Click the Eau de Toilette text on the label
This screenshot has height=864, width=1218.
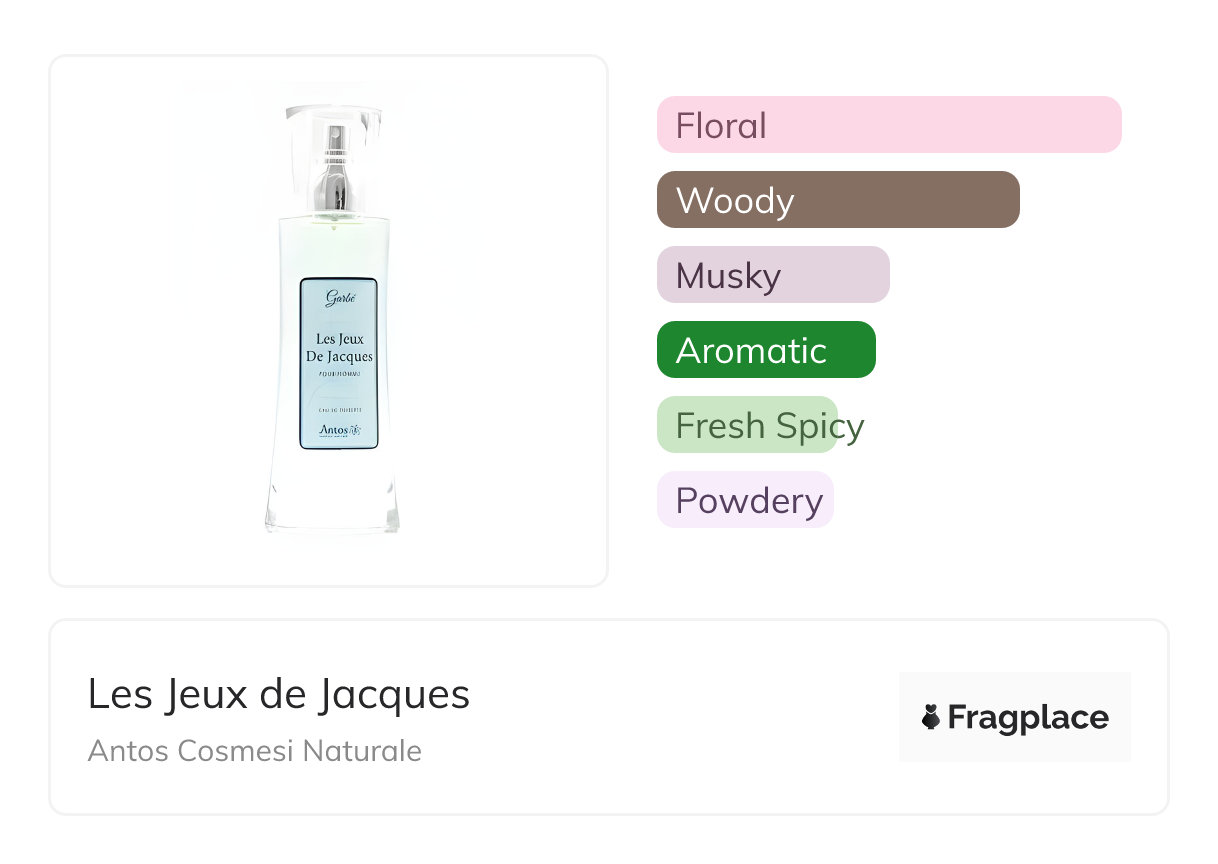coord(338,410)
